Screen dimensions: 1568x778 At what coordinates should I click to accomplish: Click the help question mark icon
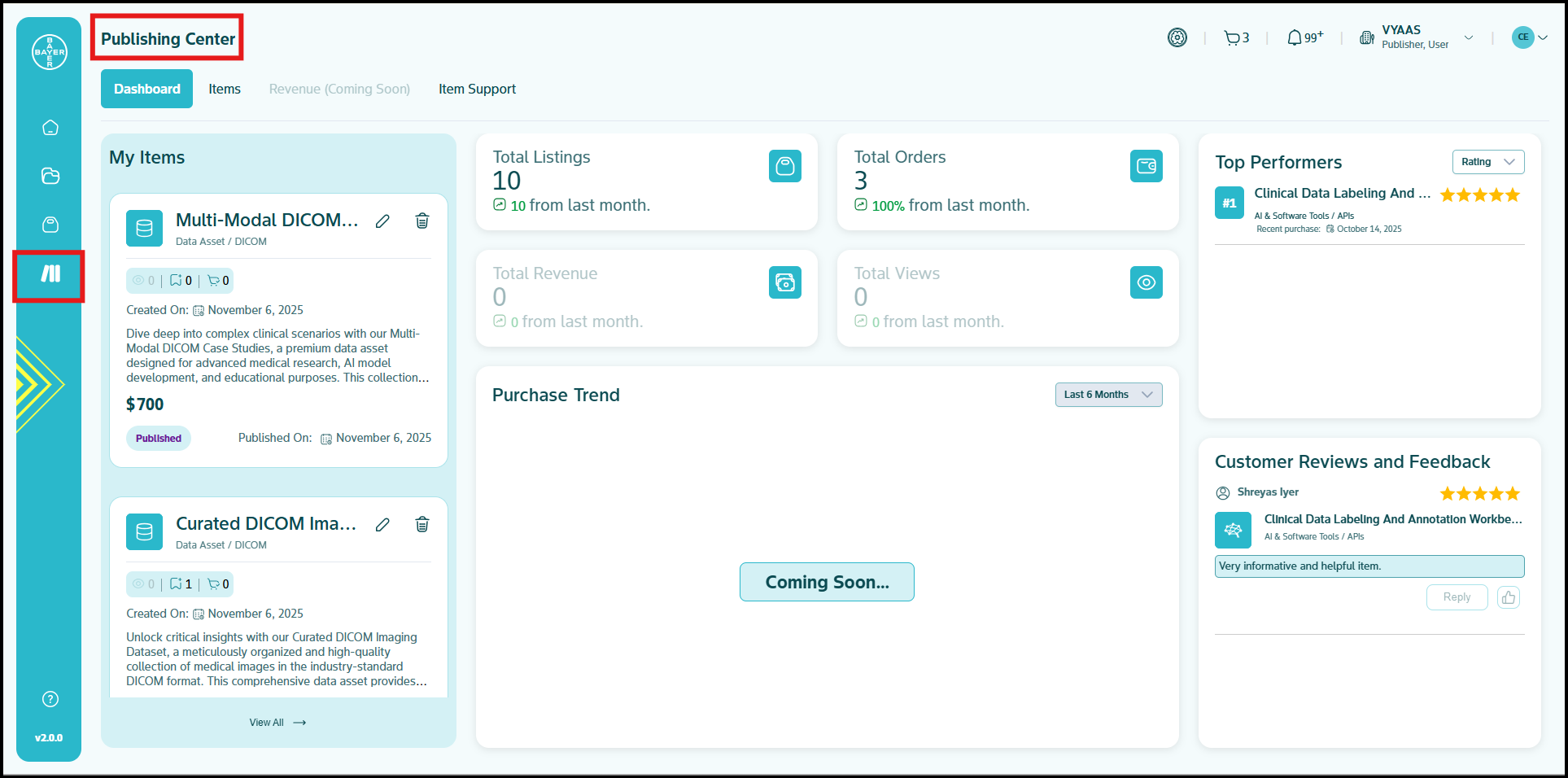(x=50, y=699)
